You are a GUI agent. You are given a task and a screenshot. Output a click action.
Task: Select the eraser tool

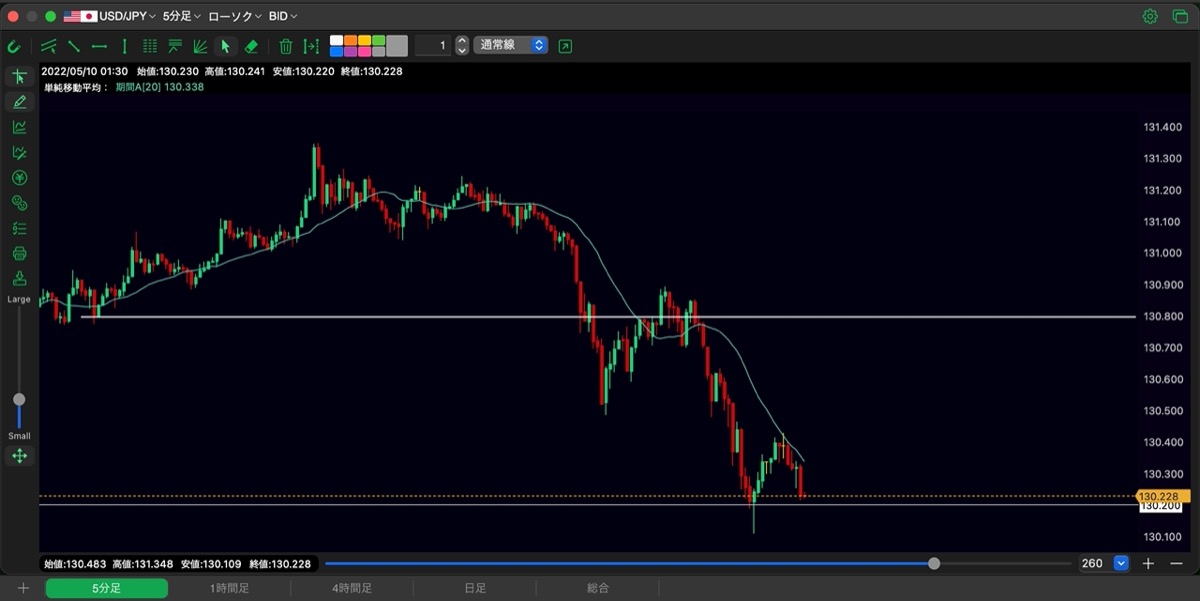coord(251,46)
